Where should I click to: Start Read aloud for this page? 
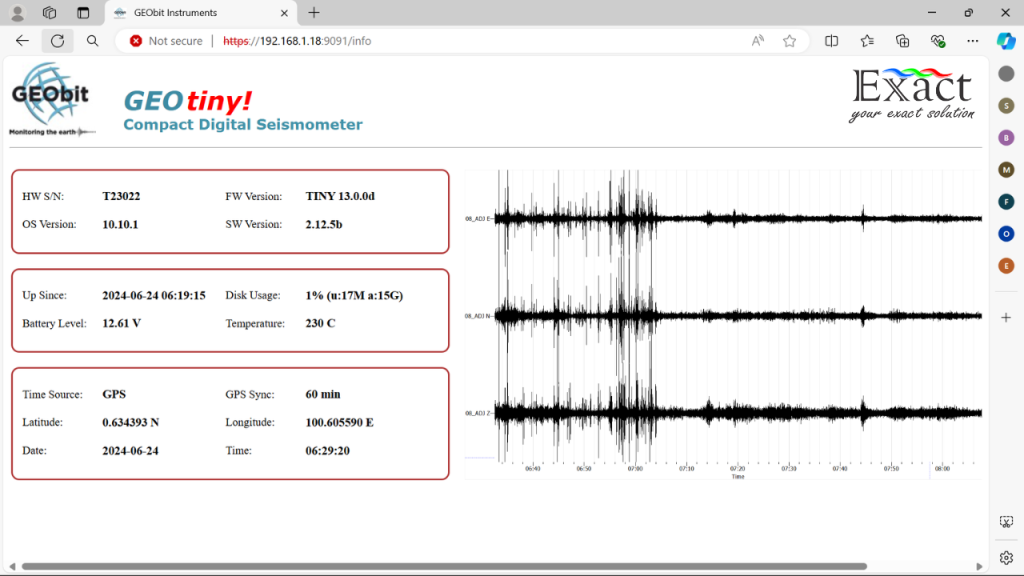(757, 41)
